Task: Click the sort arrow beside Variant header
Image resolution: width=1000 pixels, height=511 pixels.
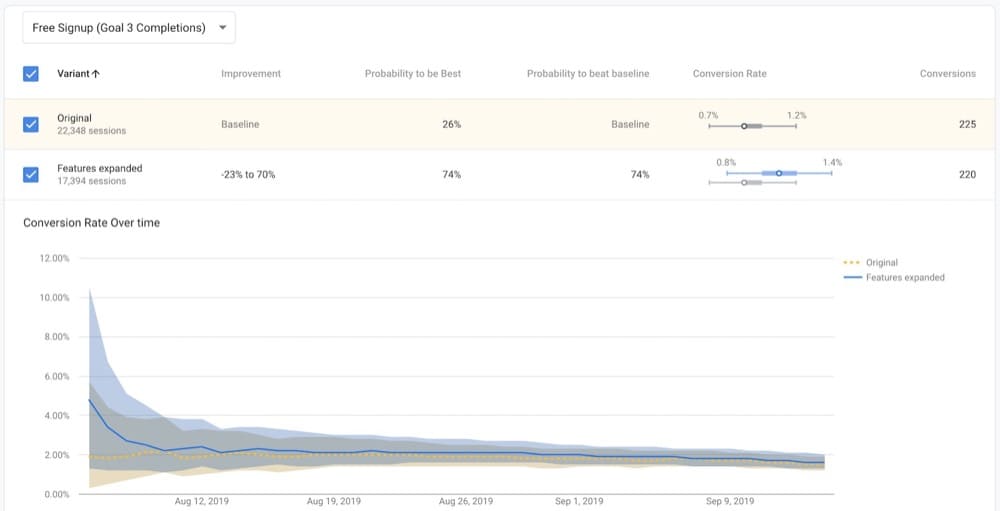Action: (96, 74)
